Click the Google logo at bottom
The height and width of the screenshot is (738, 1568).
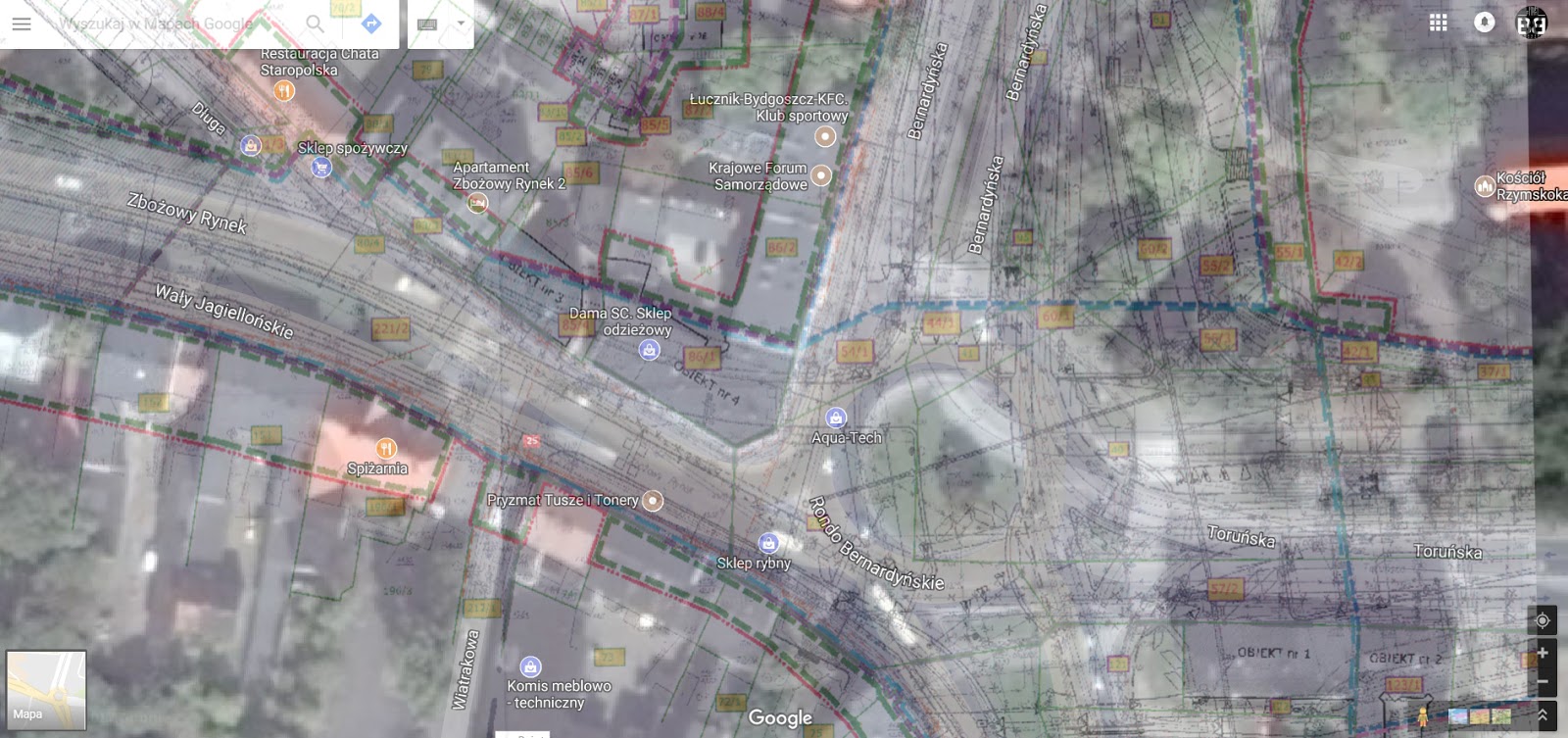(780, 717)
